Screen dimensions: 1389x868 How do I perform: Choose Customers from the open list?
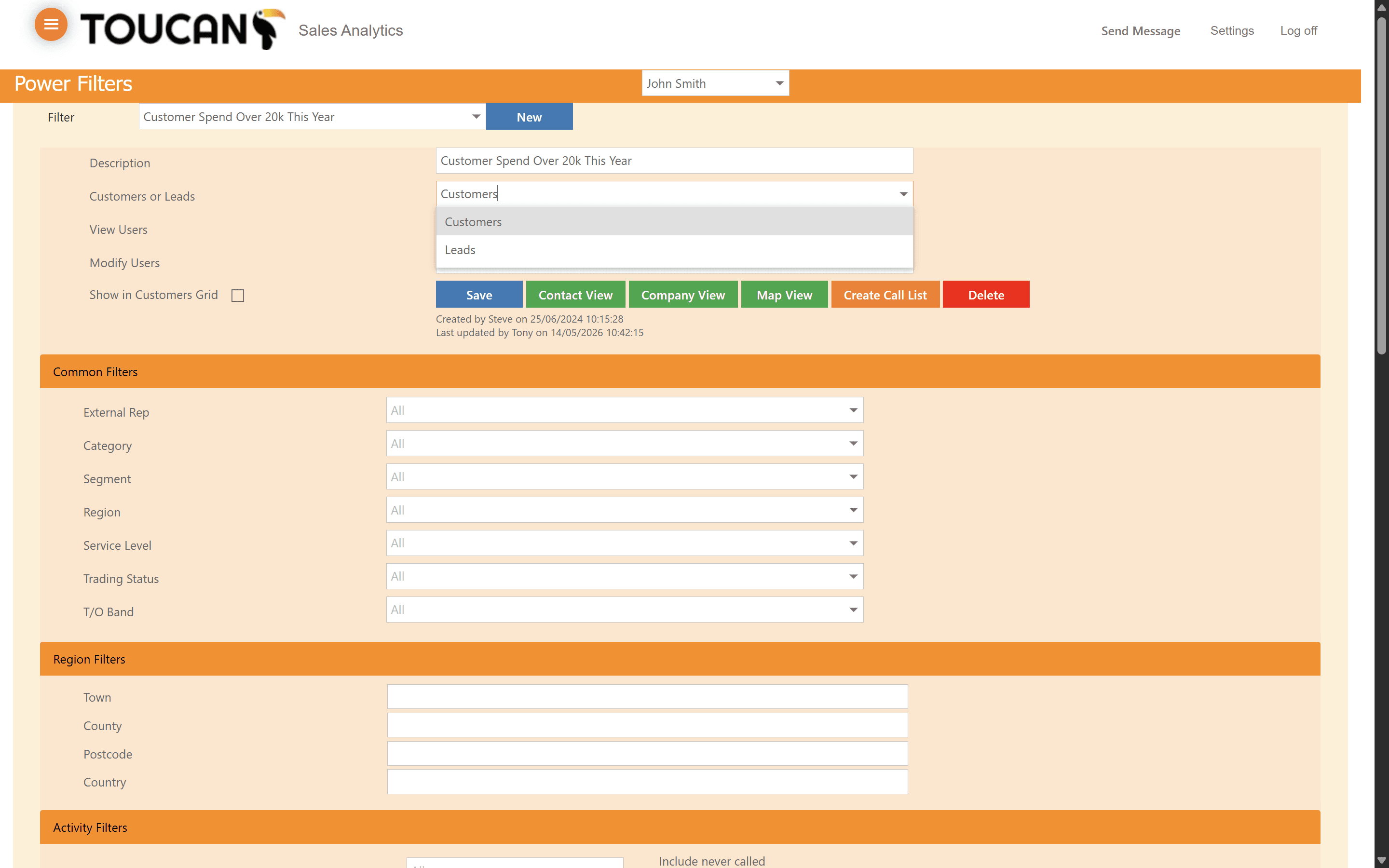coord(674,222)
